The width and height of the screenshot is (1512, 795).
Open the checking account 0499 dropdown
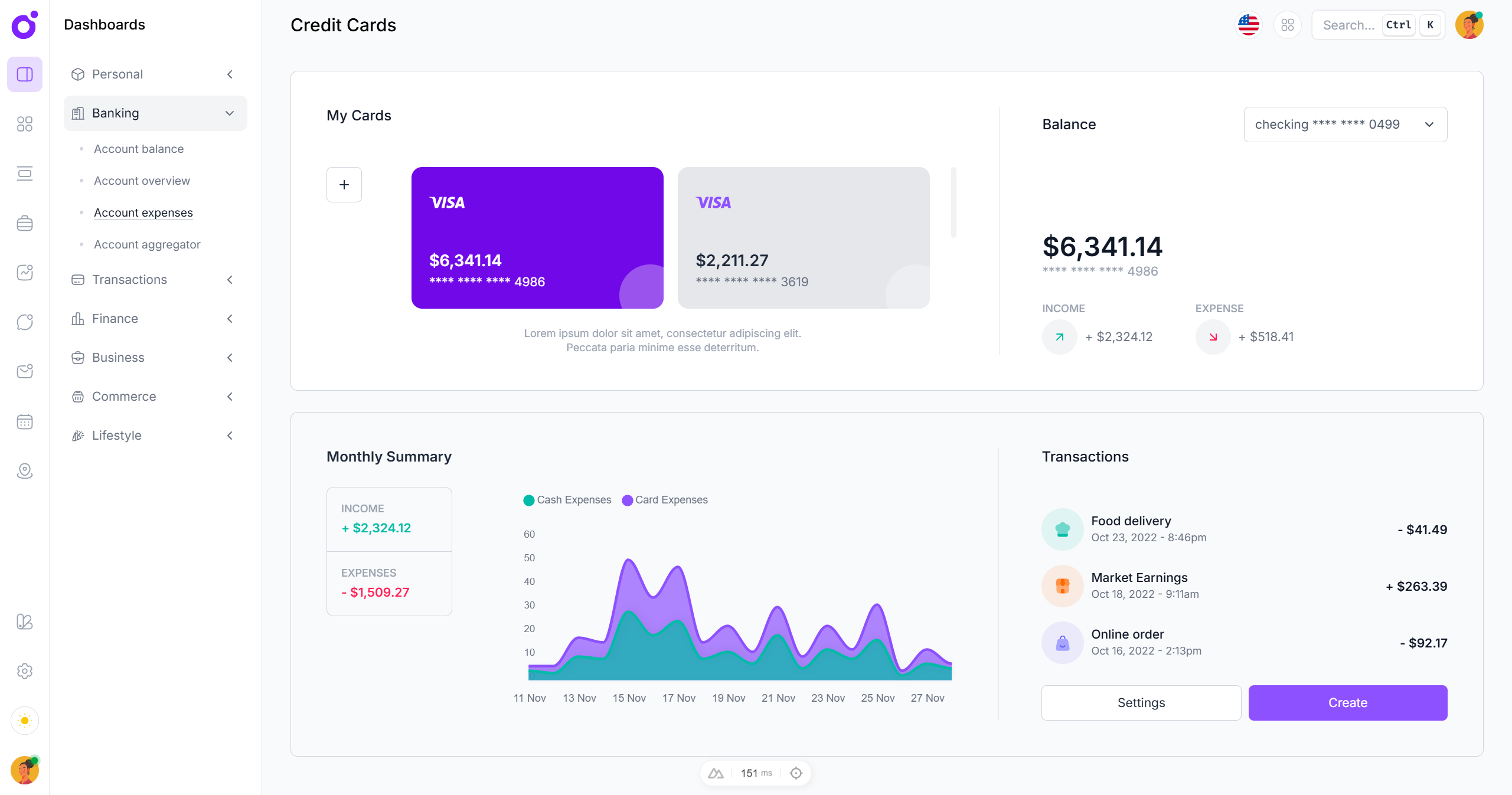click(x=1345, y=124)
